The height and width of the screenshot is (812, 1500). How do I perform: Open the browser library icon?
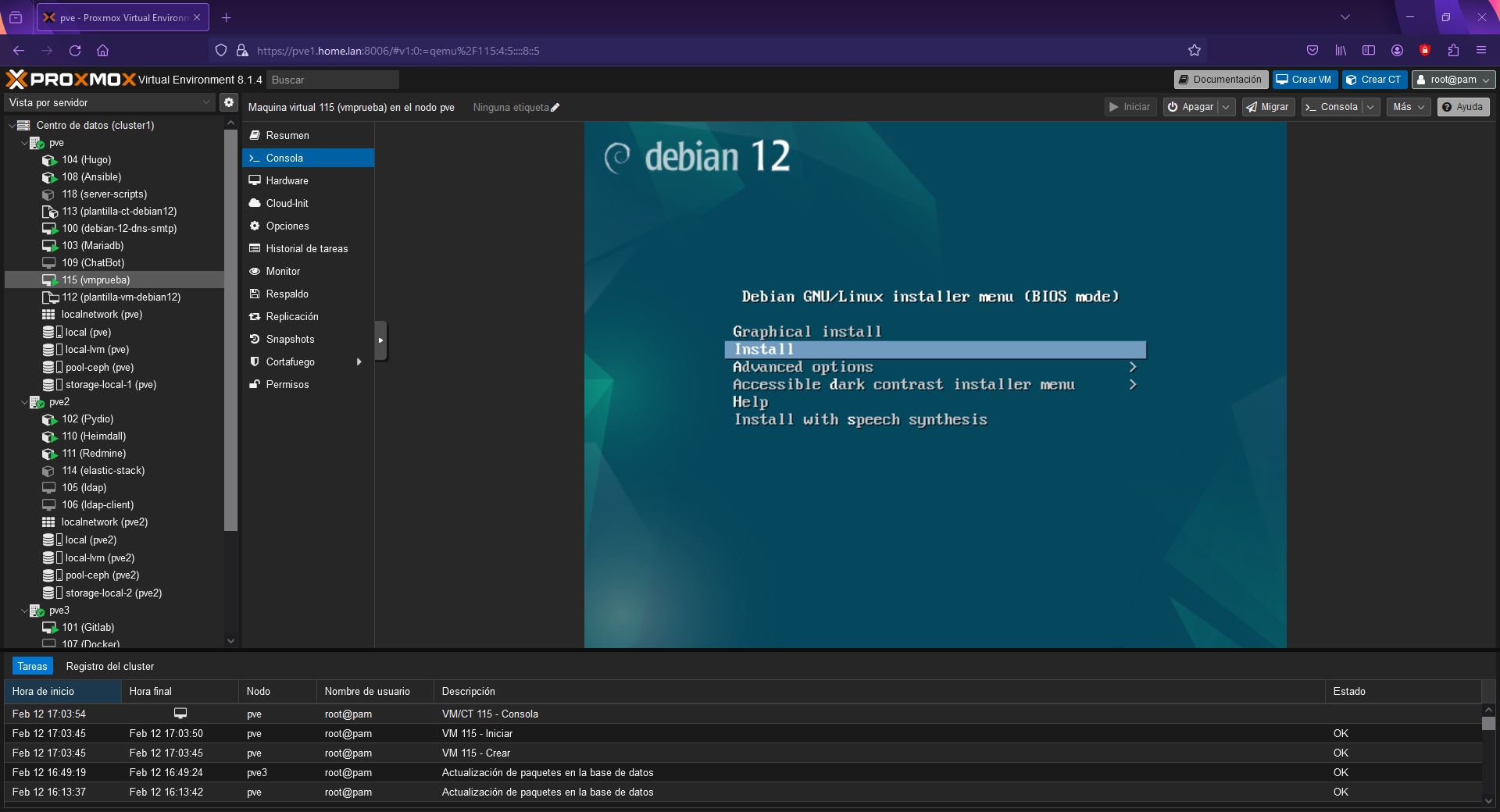(1341, 51)
